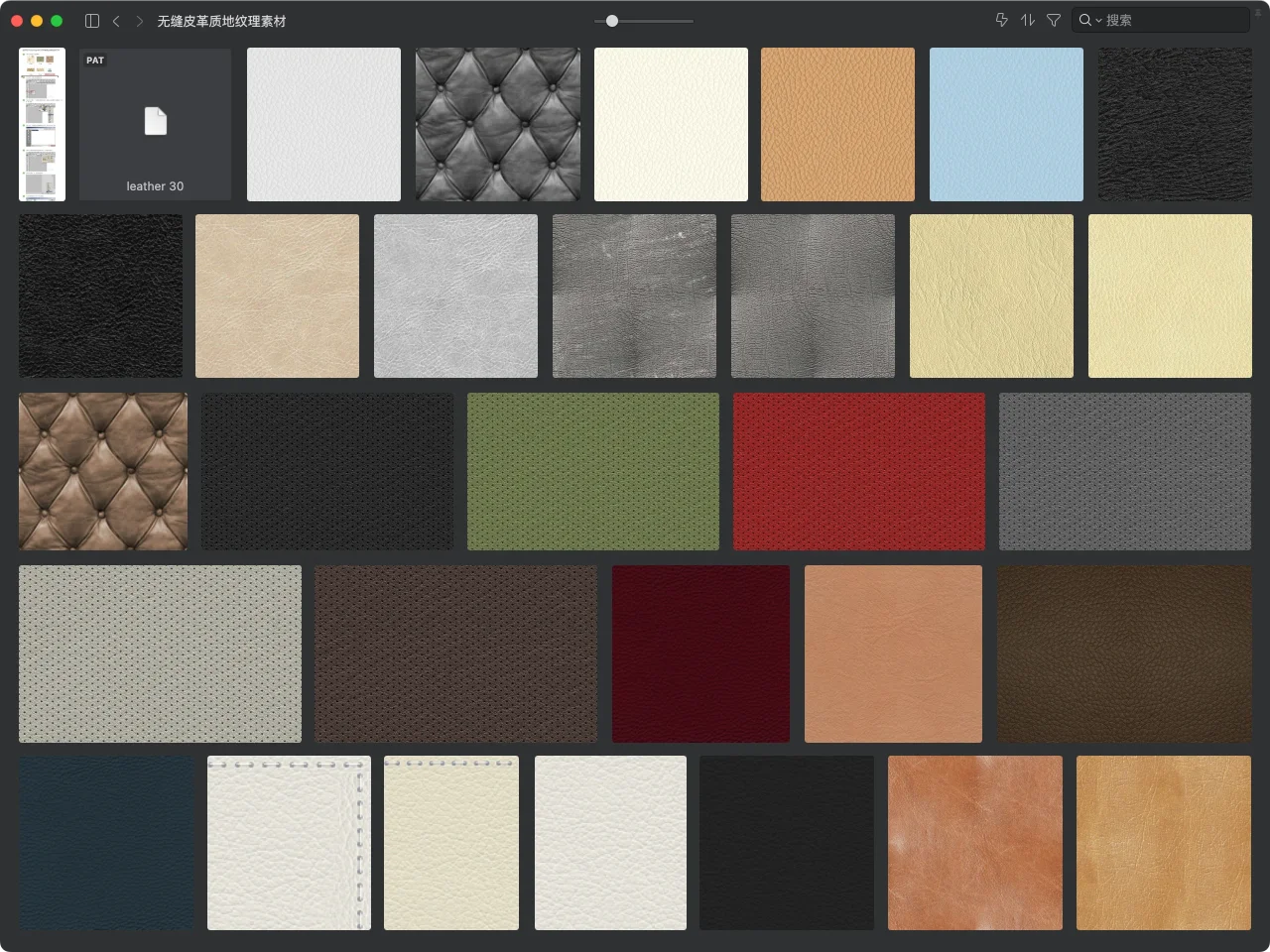Select the dark chocolate brown leather thumbnail
This screenshot has height=952, width=1270.
1124,654
